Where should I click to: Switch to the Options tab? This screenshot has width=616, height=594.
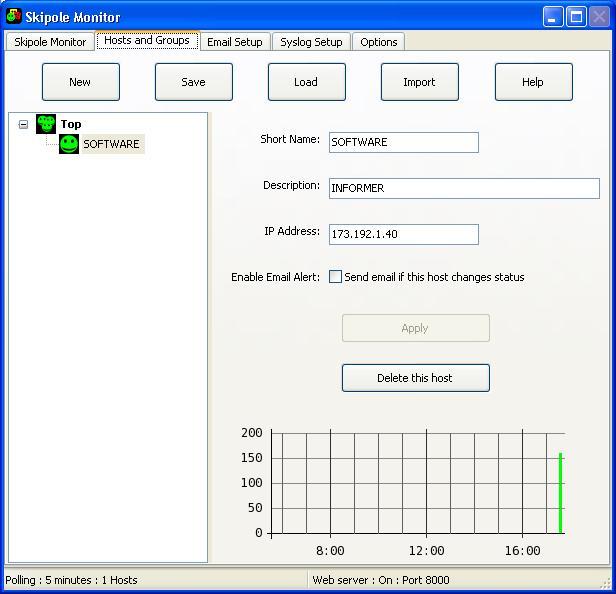pyautogui.click(x=379, y=42)
